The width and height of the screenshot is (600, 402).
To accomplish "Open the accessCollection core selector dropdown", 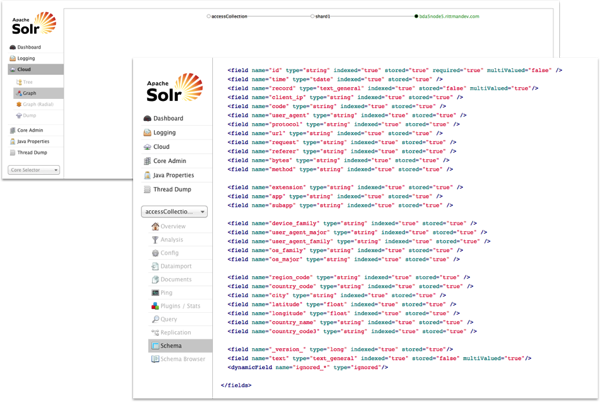I will click(x=174, y=212).
